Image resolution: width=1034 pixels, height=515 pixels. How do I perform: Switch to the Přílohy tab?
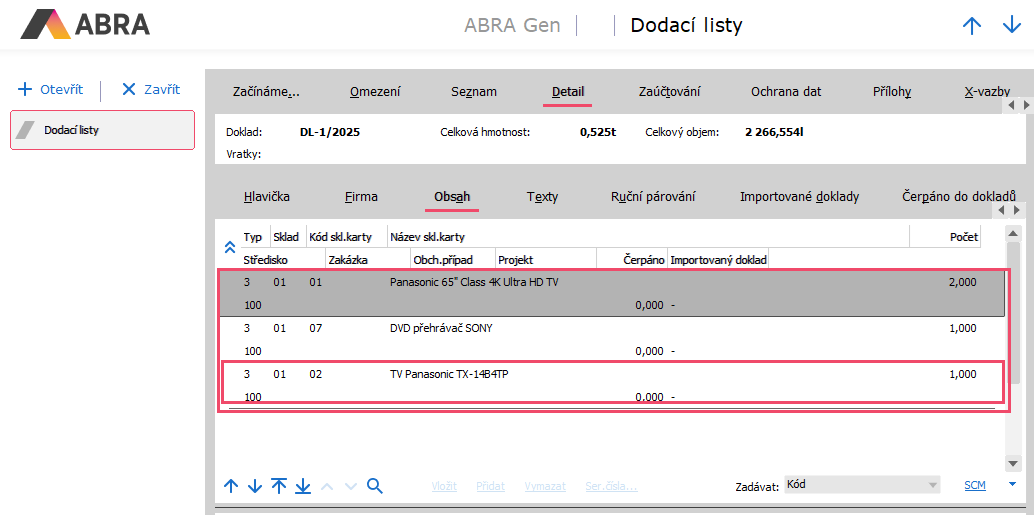pyautogui.click(x=892, y=92)
